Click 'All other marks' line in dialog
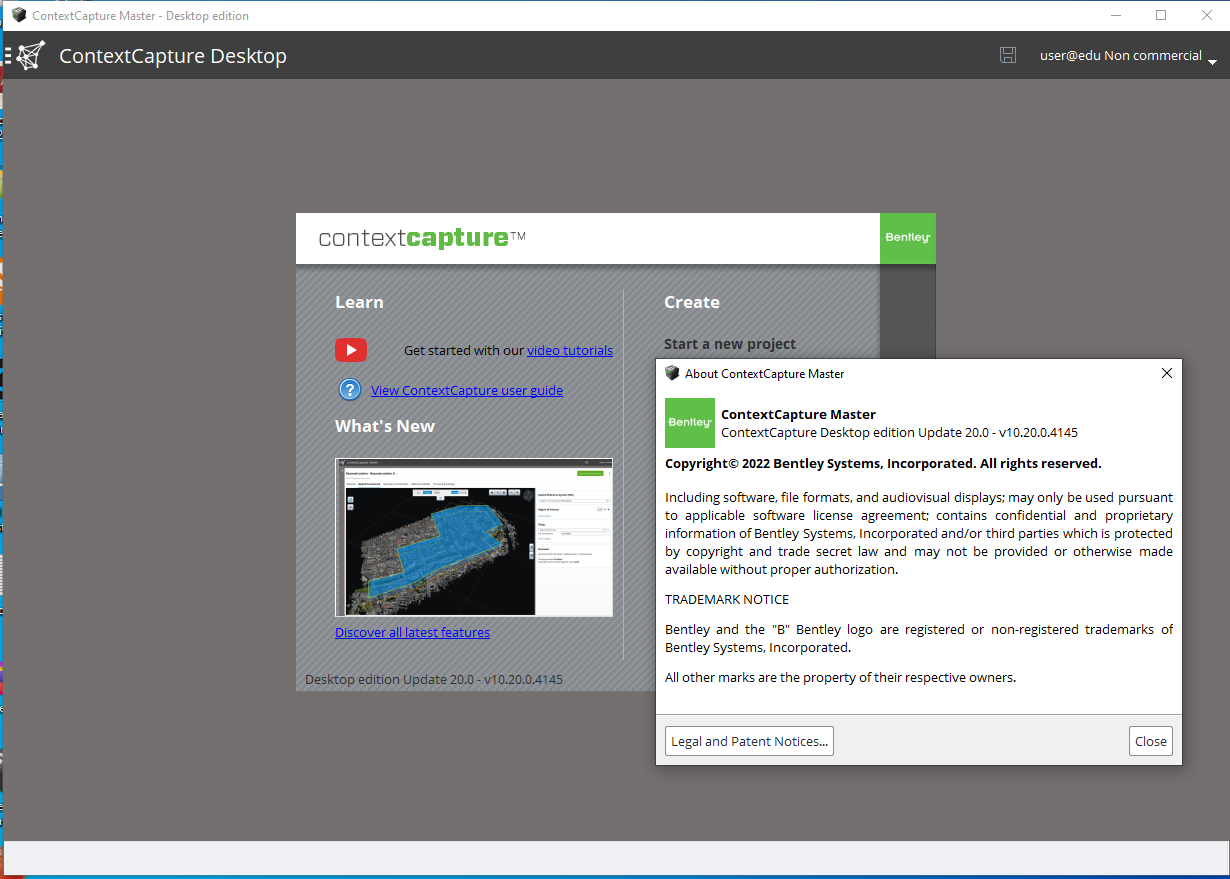Screen dimensions: 1230x879 (x=840, y=677)
